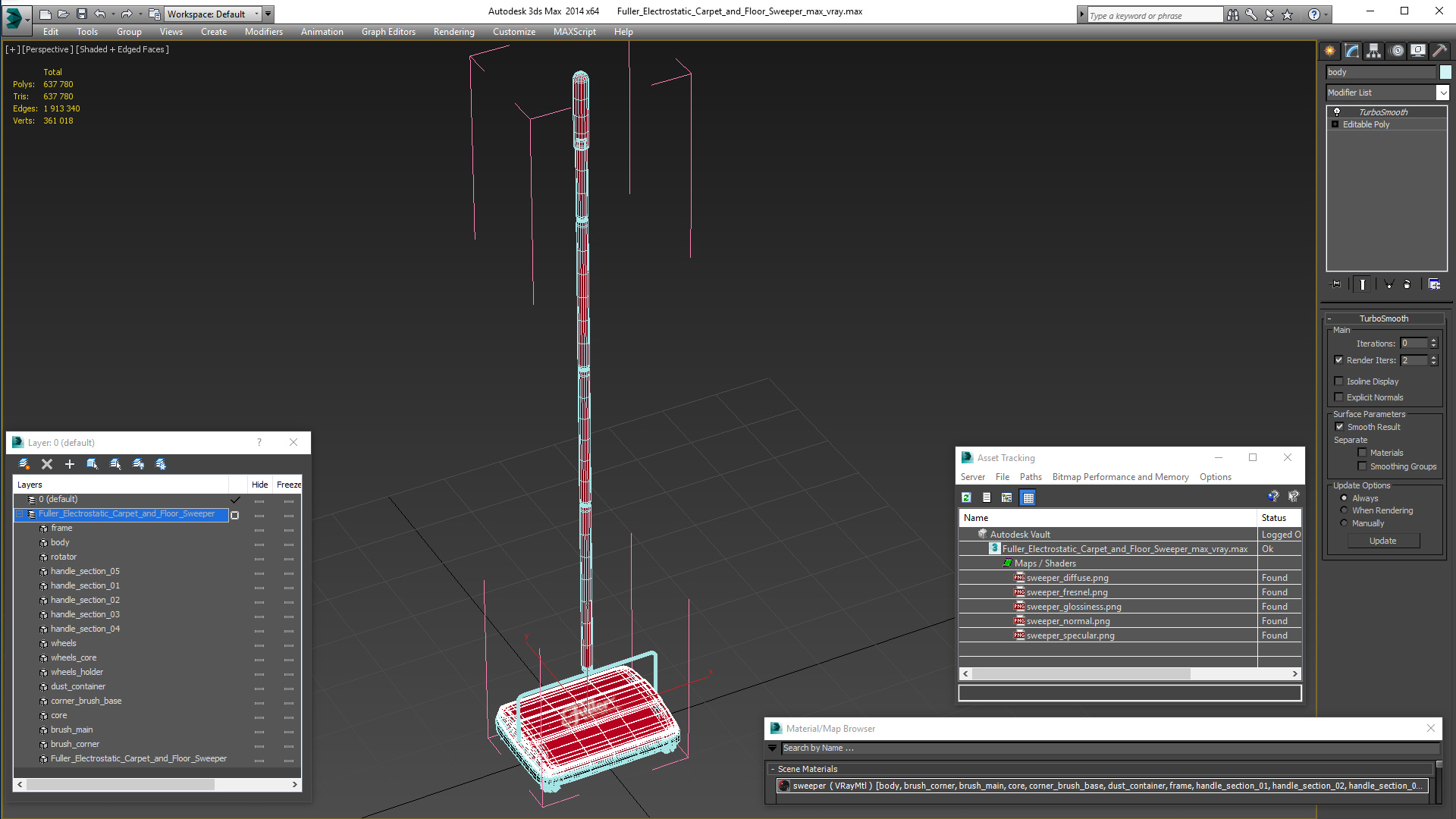
Task: Open the quick access toolbar customize arrow
Action: click(268, 14)
